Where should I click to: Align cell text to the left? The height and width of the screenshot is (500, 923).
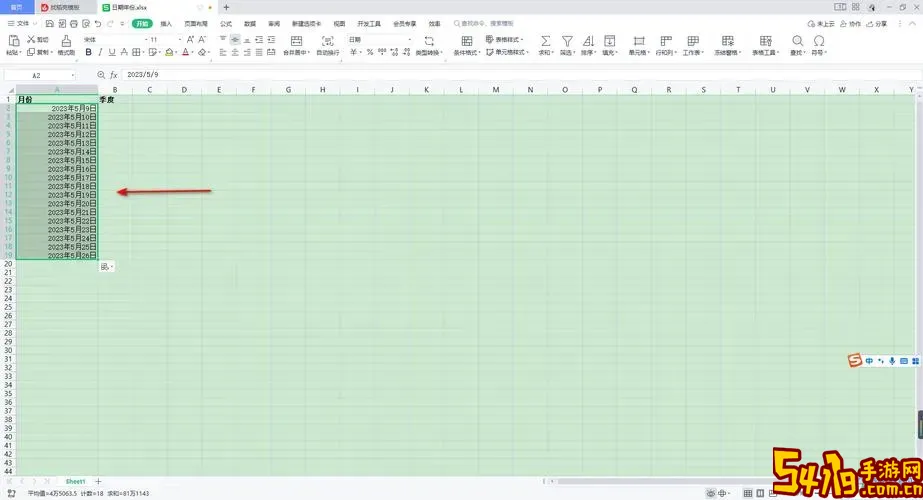click(223, 52)
